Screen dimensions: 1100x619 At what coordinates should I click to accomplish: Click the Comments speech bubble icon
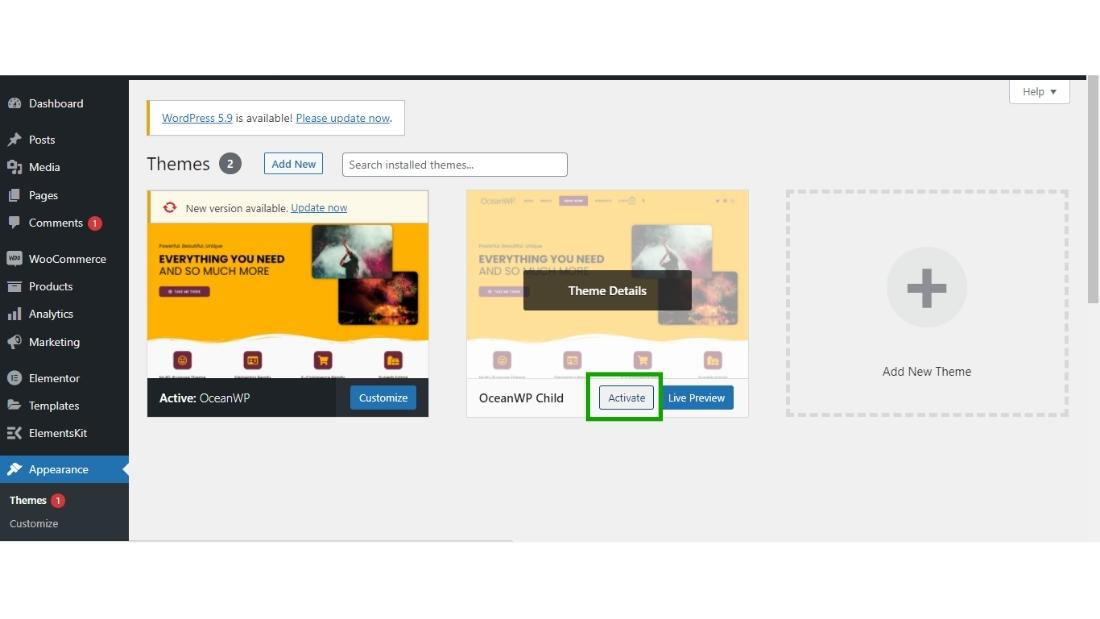tap(14, 223)
